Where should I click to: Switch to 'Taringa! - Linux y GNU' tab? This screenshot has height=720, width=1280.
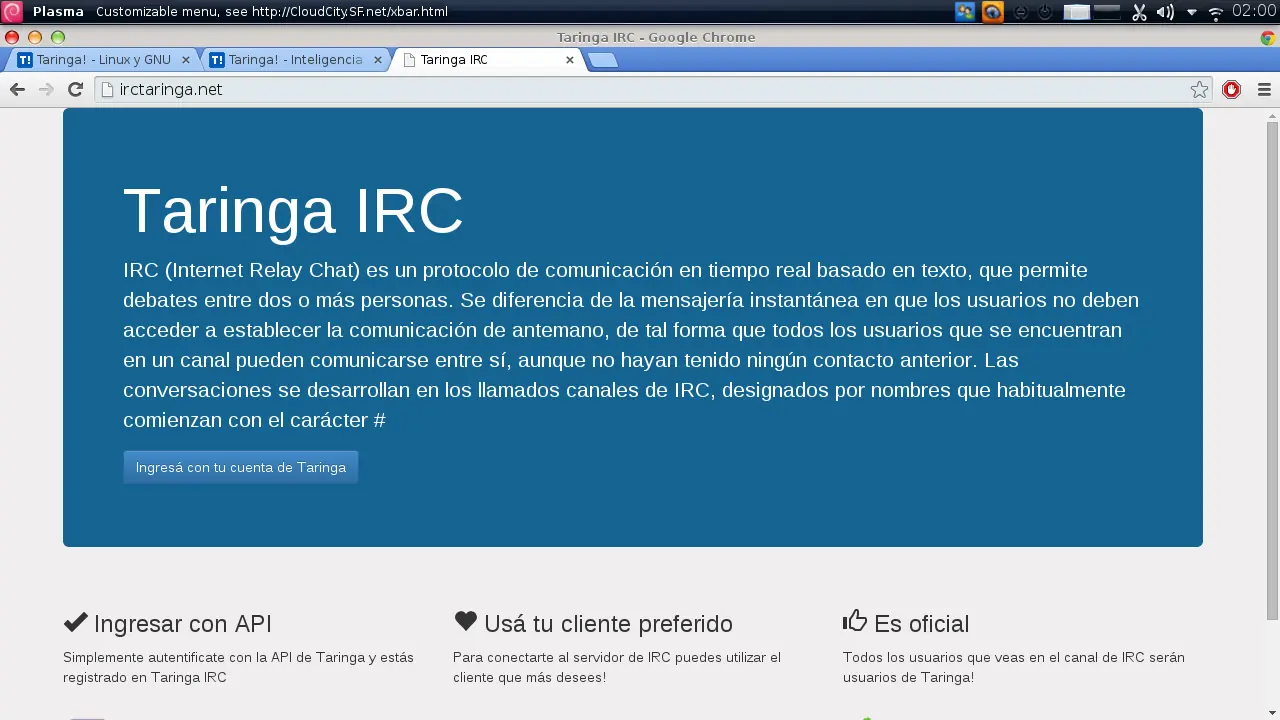[104, 60]
